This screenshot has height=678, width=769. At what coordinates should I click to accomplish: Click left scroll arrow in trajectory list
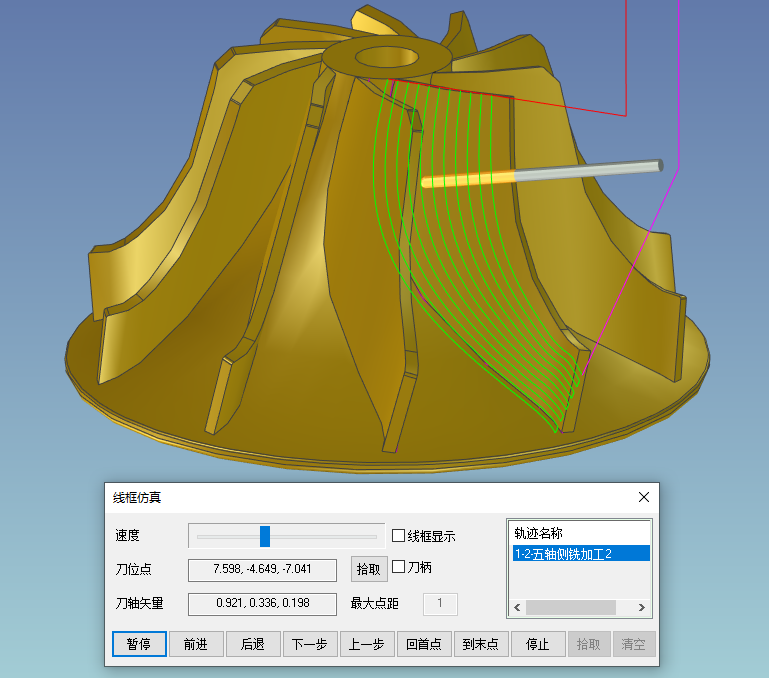[517, 607]
